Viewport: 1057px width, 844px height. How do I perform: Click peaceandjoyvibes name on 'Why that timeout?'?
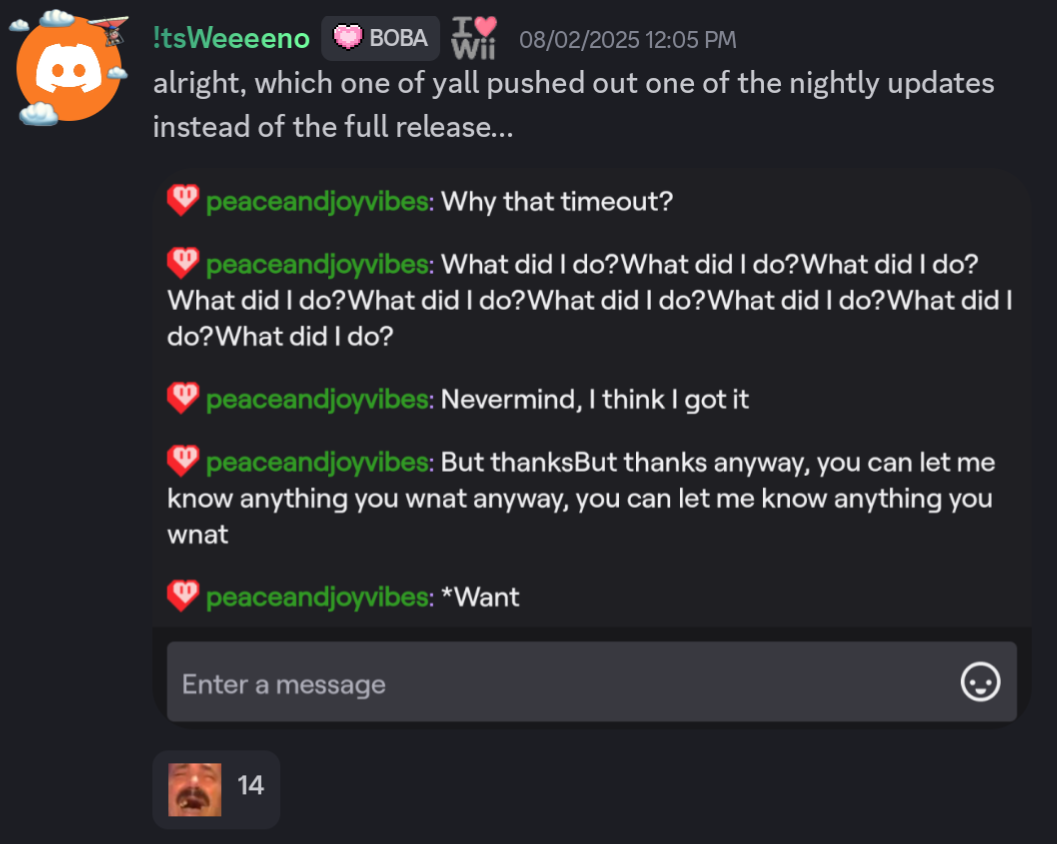(x=318, y=202)
